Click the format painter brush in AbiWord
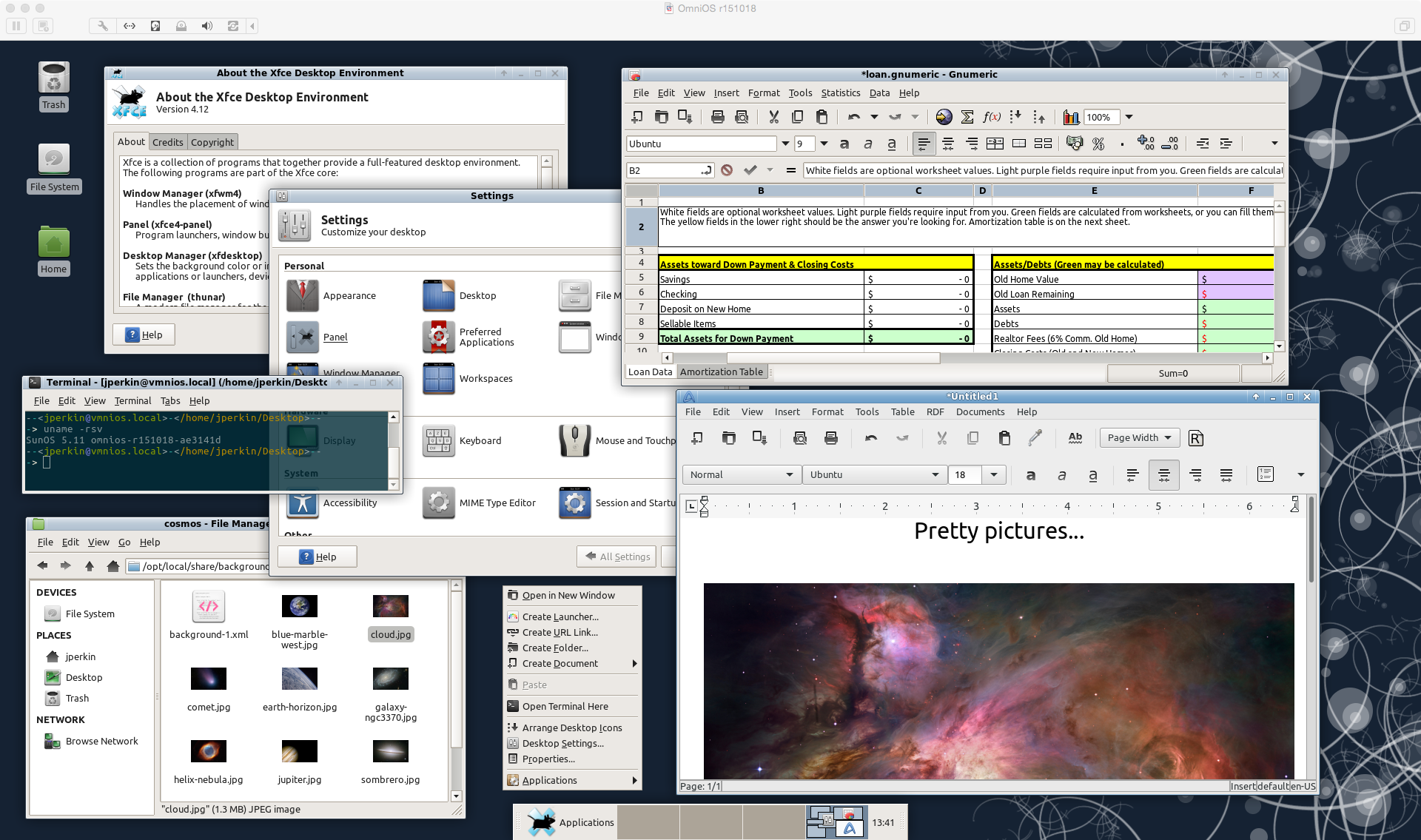 [1035, 438]
